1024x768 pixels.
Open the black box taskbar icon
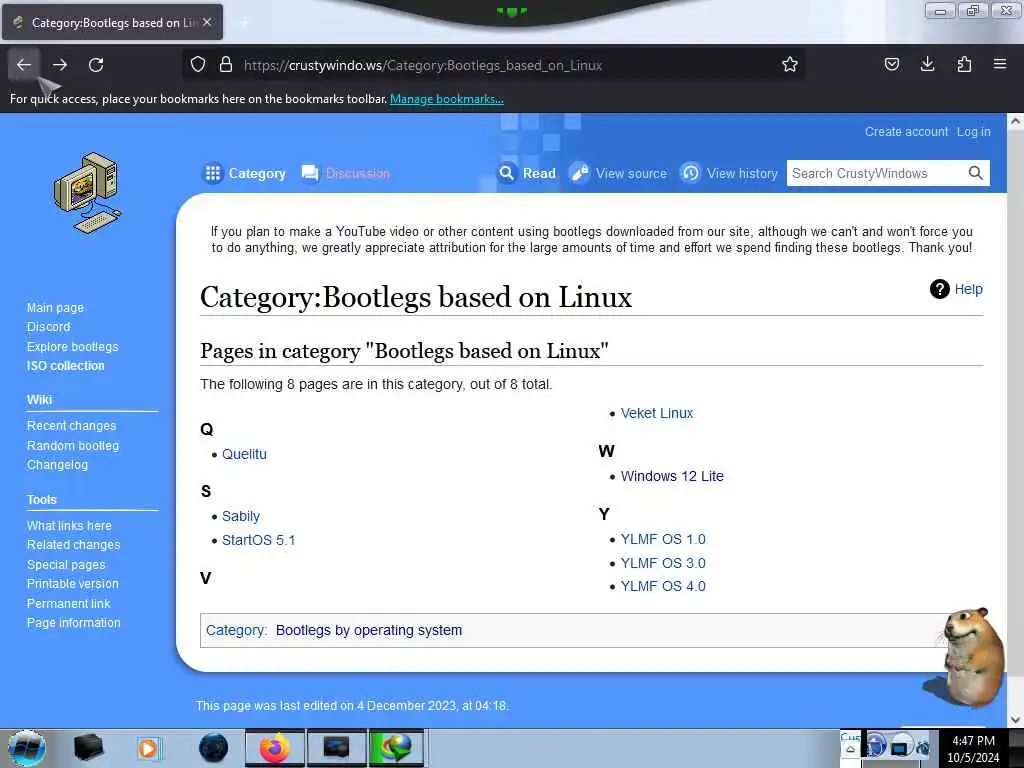[88, 748]
